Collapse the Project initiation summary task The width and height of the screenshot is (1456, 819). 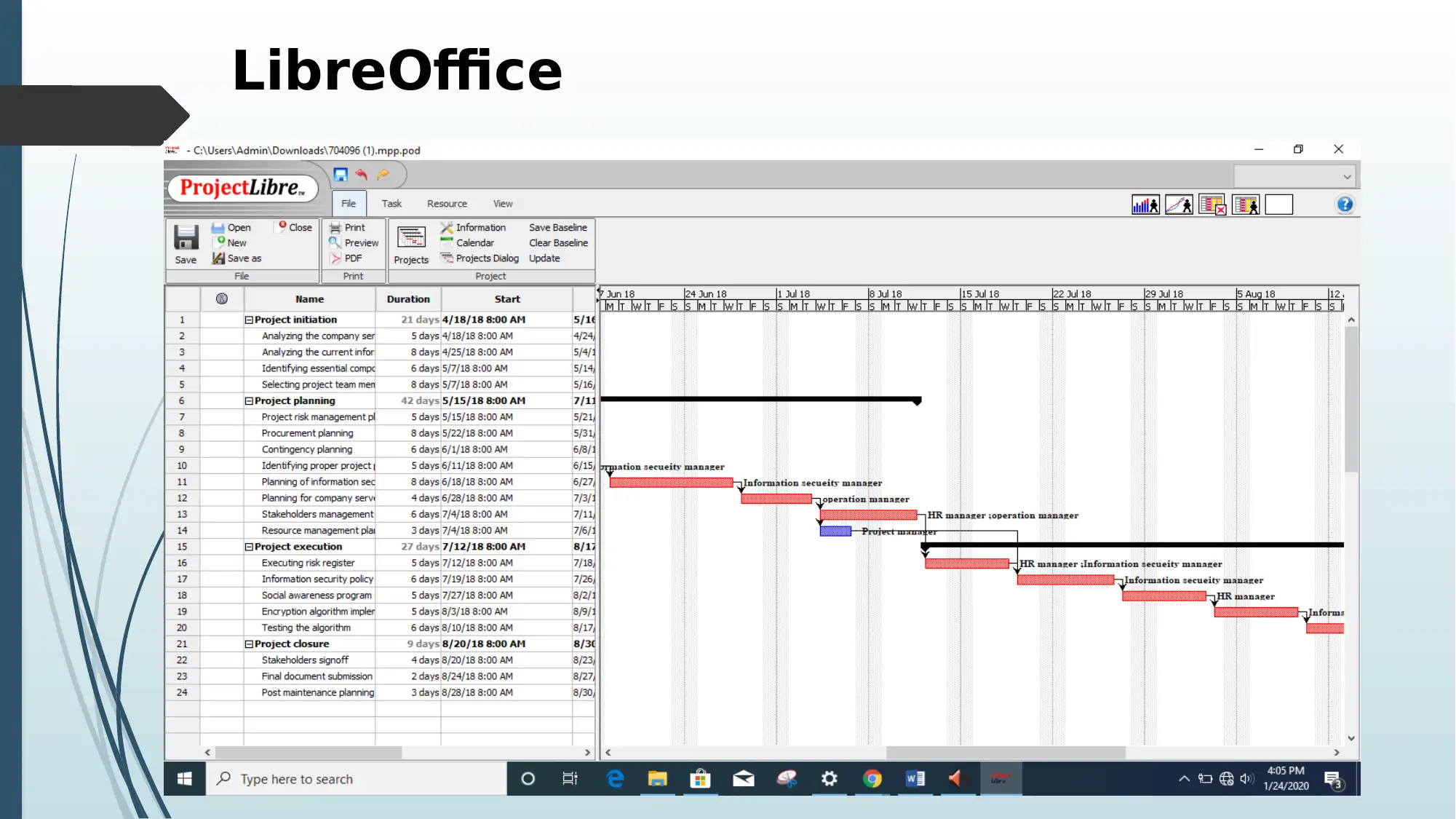[x=249, y=320]
